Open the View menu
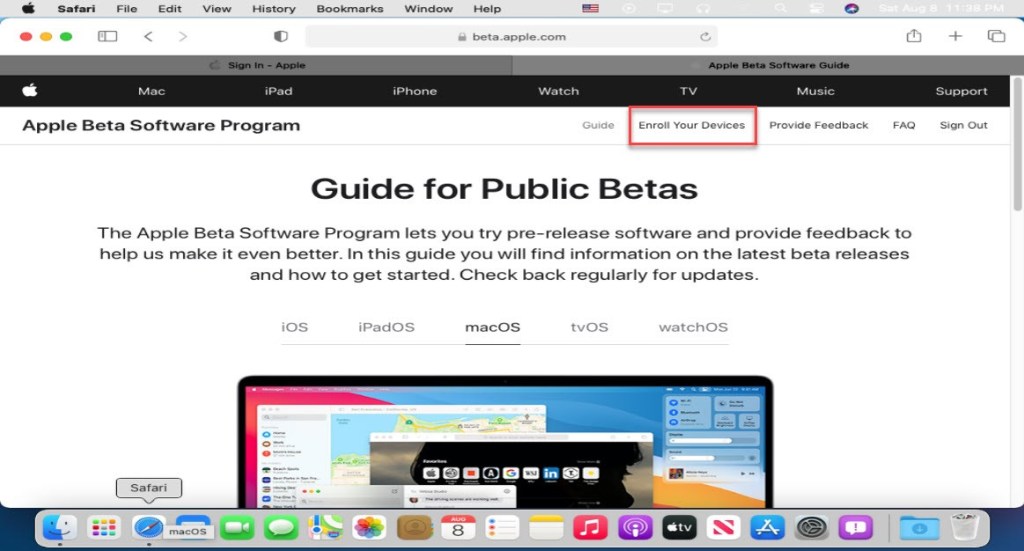1024x551 pixels. tap(217, 8)
